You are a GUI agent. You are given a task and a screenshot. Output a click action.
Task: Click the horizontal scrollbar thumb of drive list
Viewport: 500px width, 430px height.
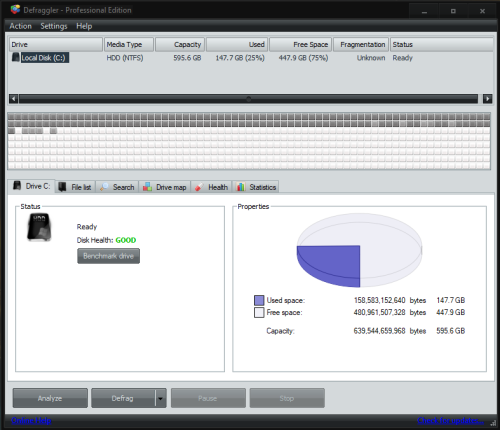click(x=249, y=99)
